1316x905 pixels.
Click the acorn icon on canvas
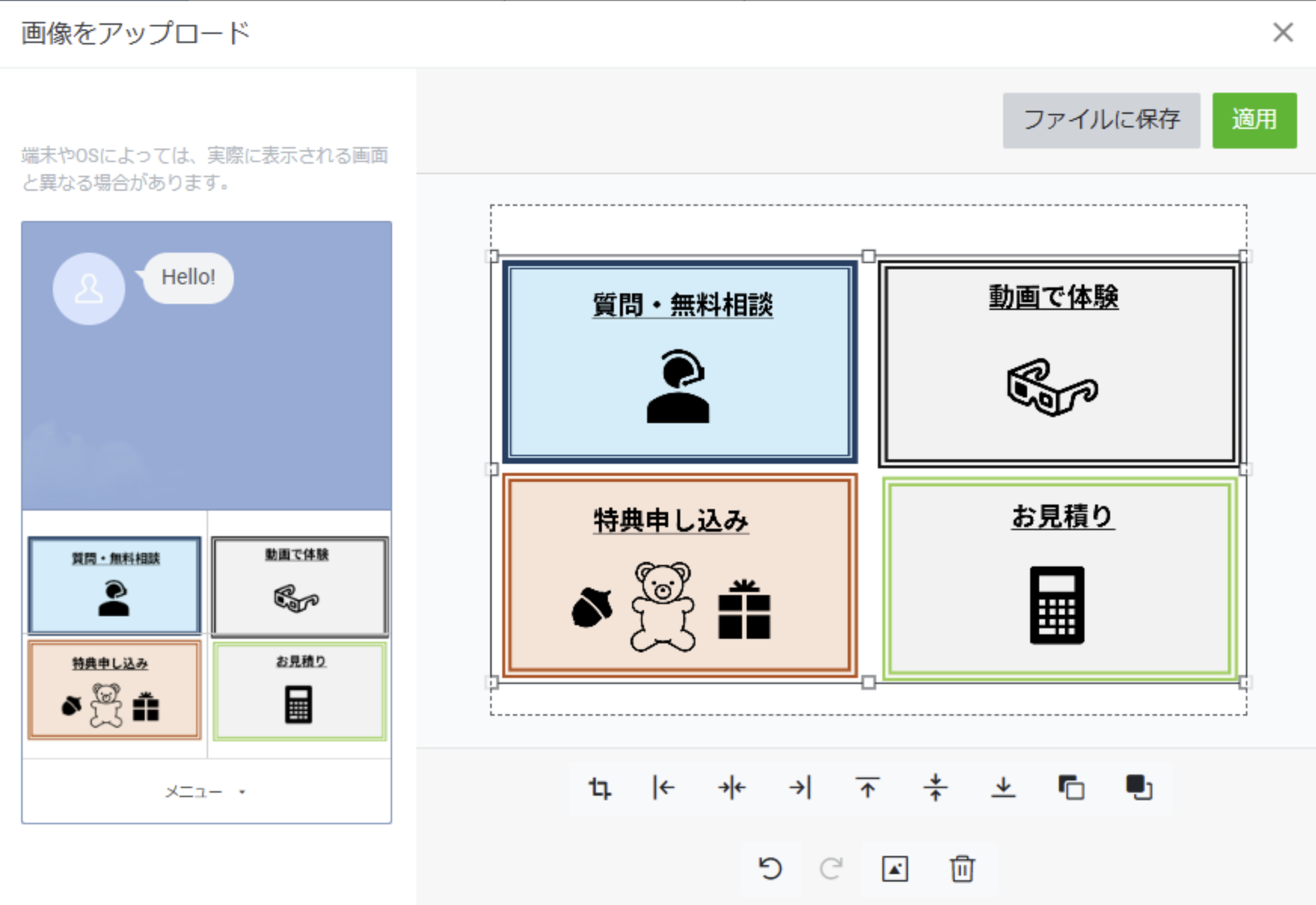pyautogui.click(x=593, y=606)
